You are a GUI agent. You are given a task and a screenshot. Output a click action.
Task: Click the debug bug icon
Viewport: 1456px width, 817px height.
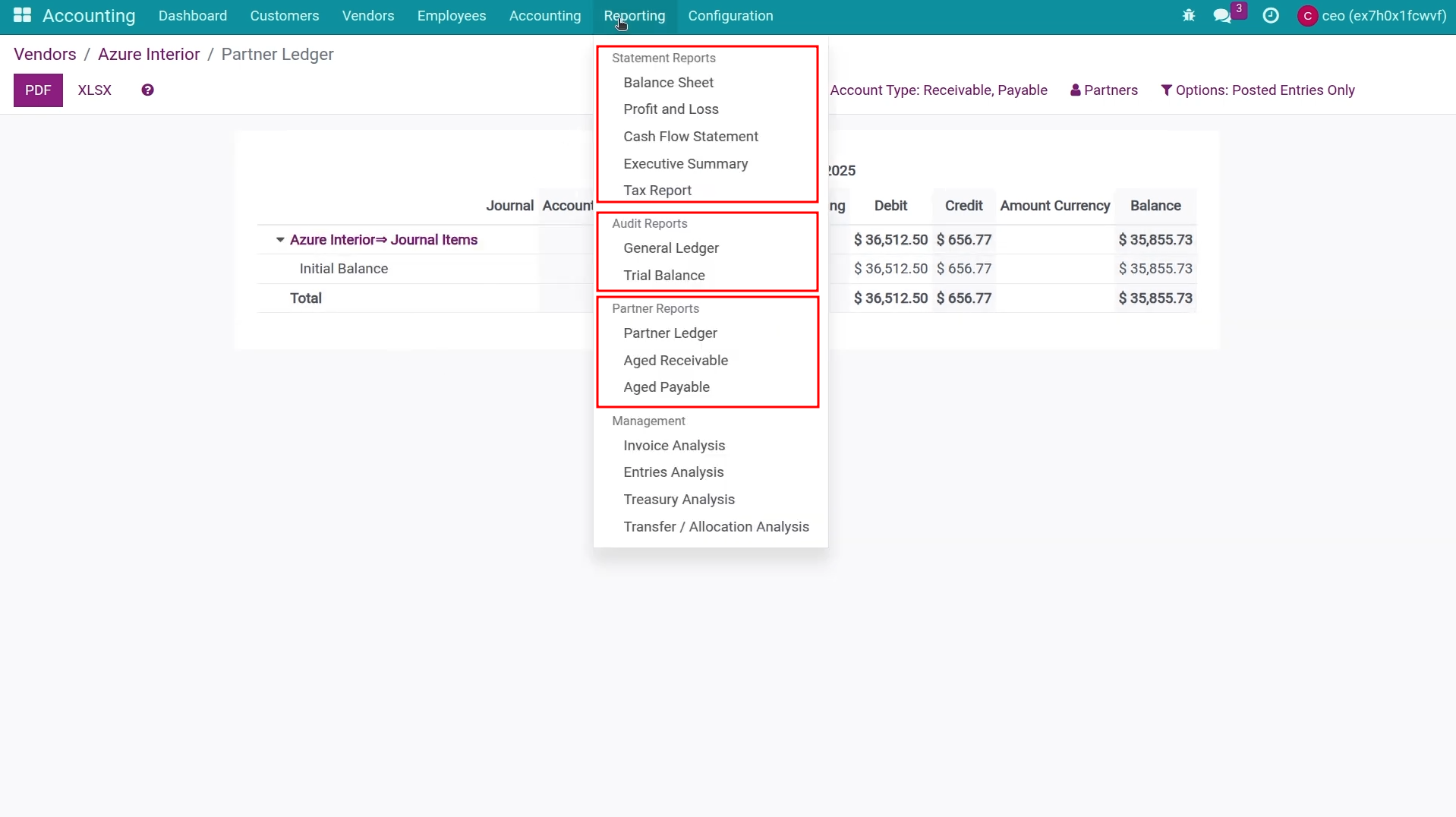tap(1189, 15)
